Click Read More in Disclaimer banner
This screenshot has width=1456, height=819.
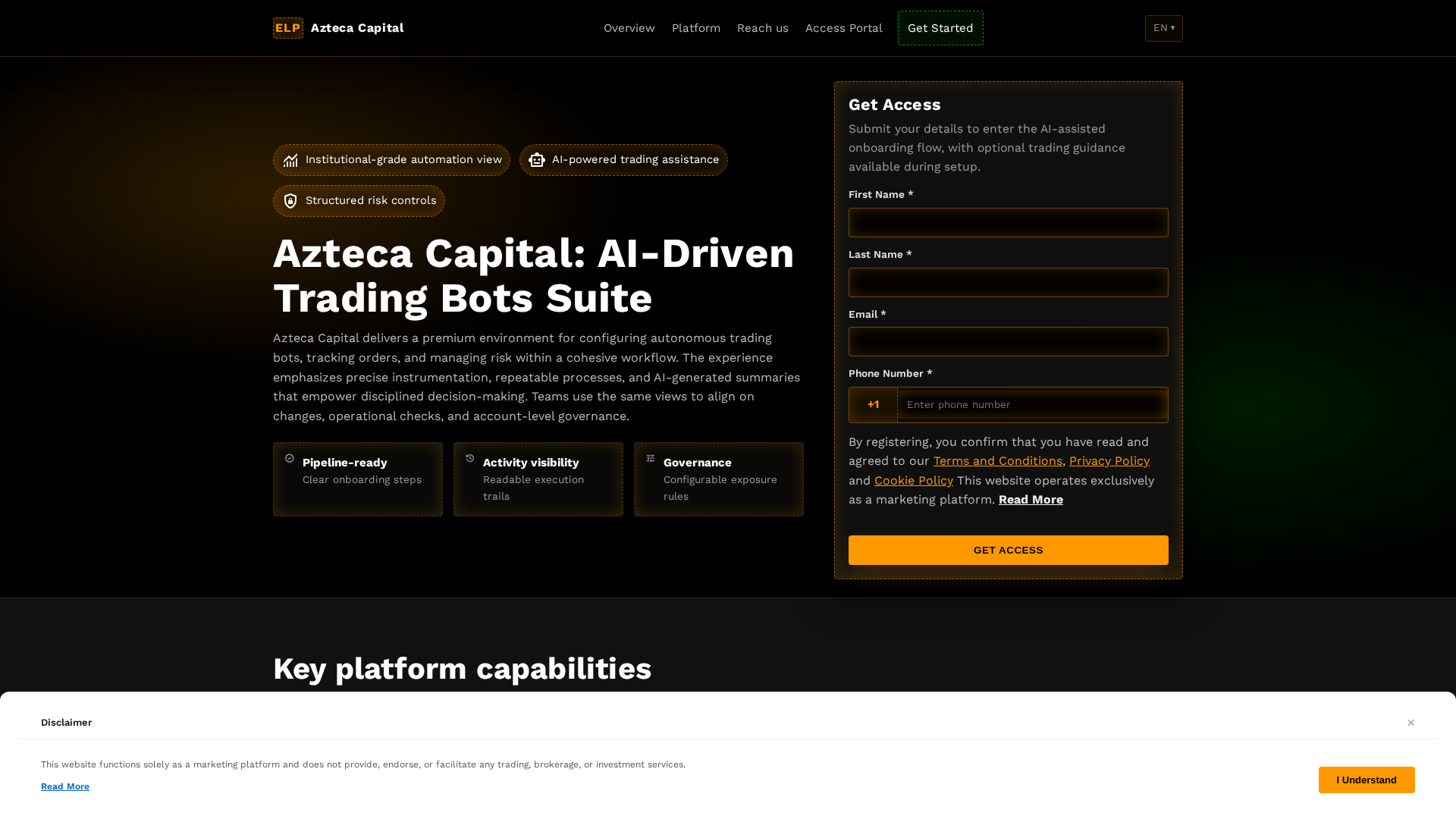click(65, 786)
